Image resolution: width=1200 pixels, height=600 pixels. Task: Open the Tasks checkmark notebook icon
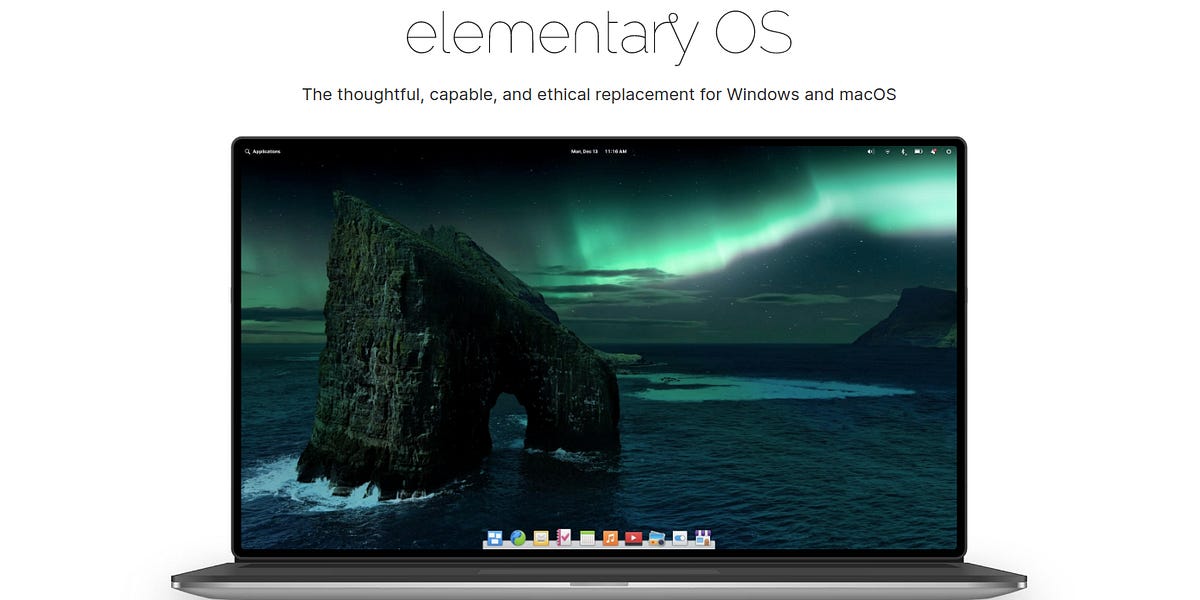564,537
